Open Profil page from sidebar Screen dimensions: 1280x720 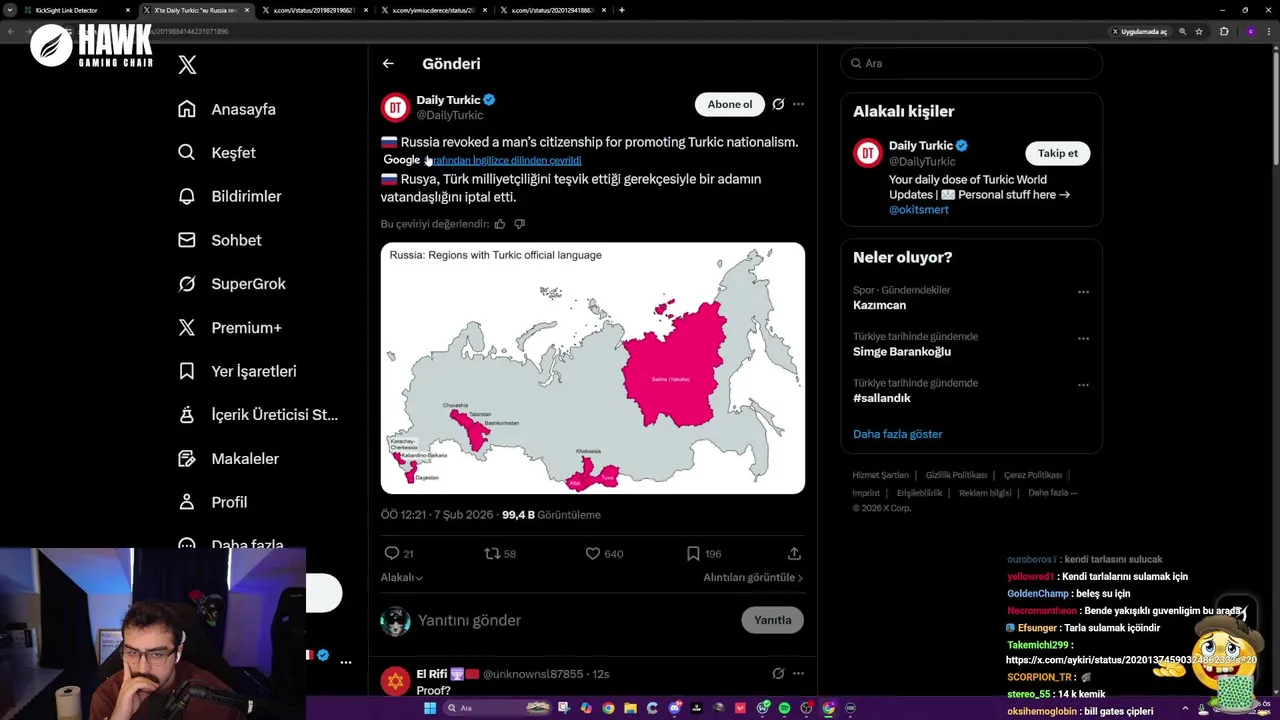(x=212, y=502)
